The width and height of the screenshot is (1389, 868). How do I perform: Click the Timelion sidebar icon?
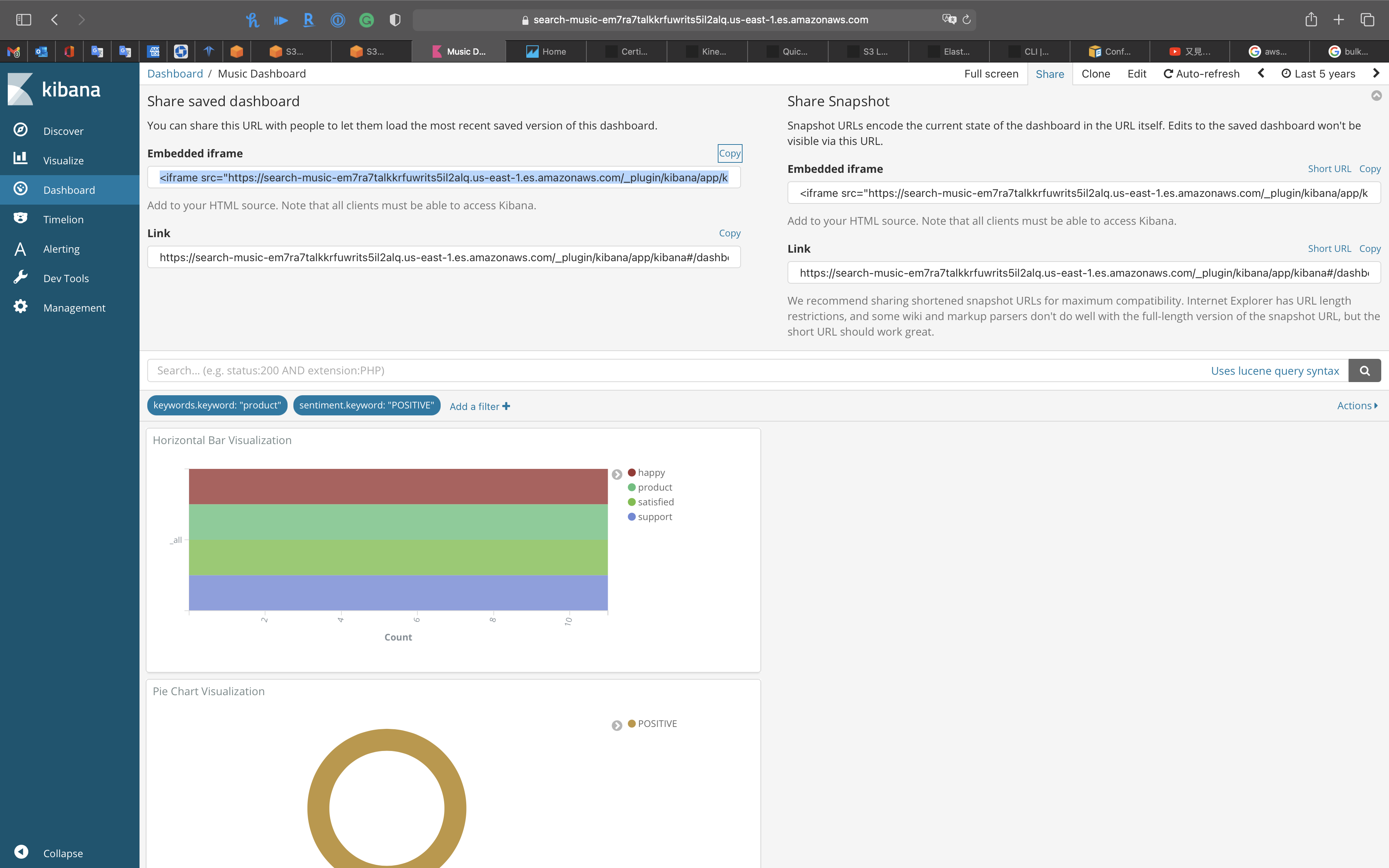[21, 219]
